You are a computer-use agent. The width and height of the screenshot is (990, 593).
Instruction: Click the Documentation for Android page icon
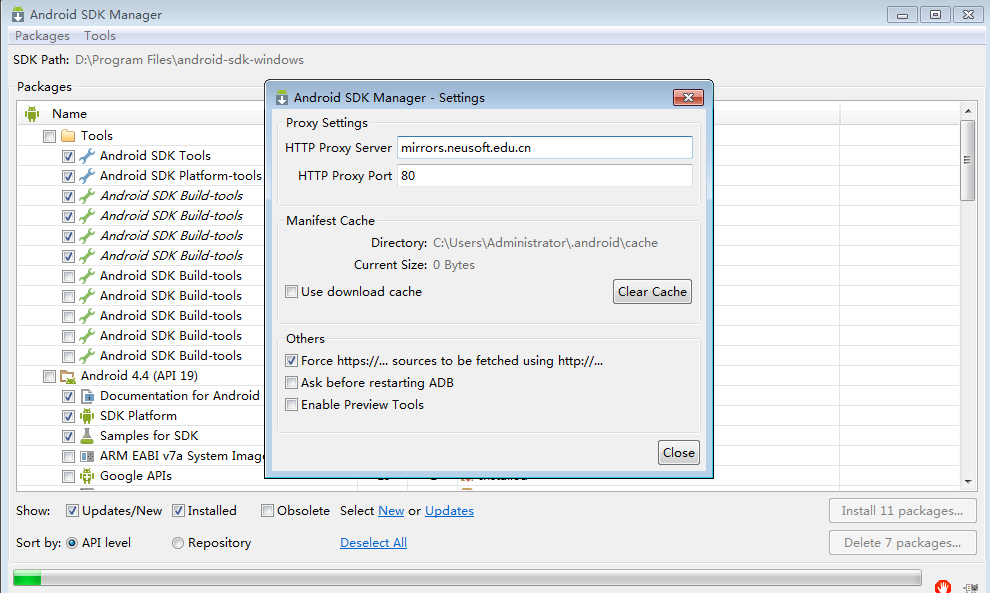click(x=87, y=396)
